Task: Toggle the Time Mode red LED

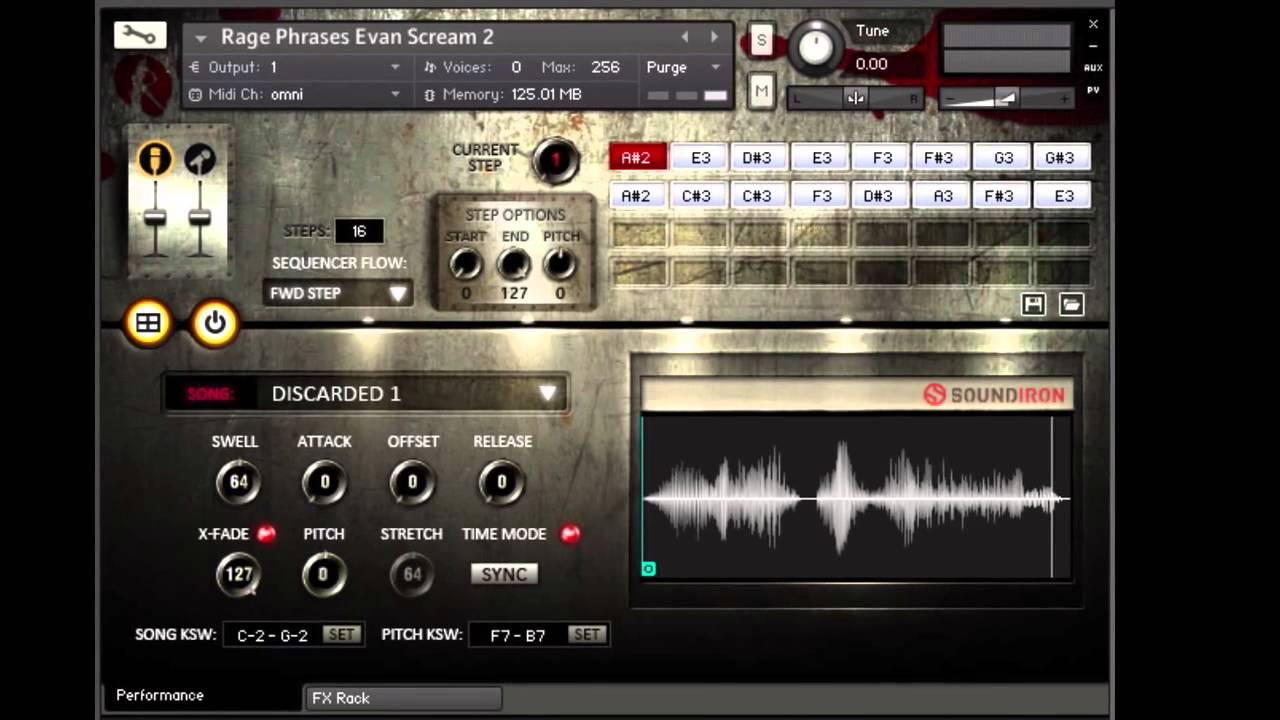Action: (570, 534)
